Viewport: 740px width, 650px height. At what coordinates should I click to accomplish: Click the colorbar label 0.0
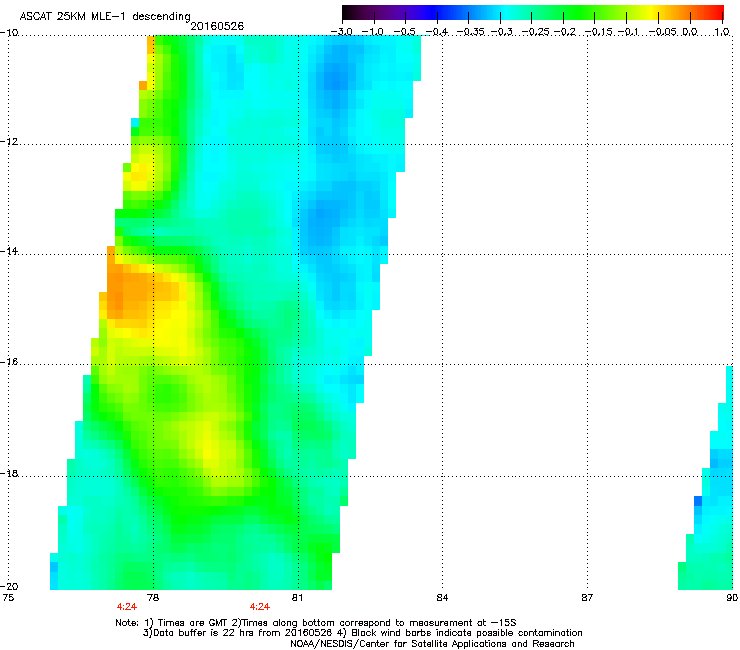(x=690, y=32)
